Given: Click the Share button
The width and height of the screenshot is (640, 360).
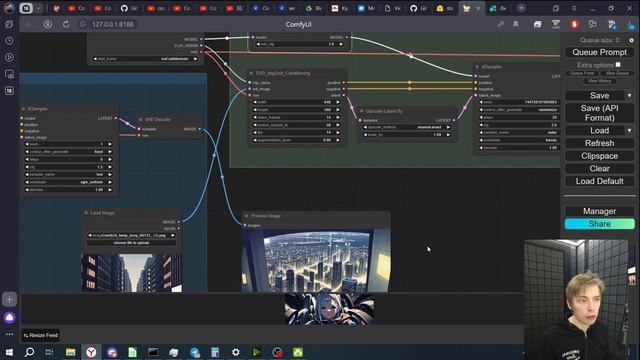Looking at the screenshot, I should coord(599,224).
